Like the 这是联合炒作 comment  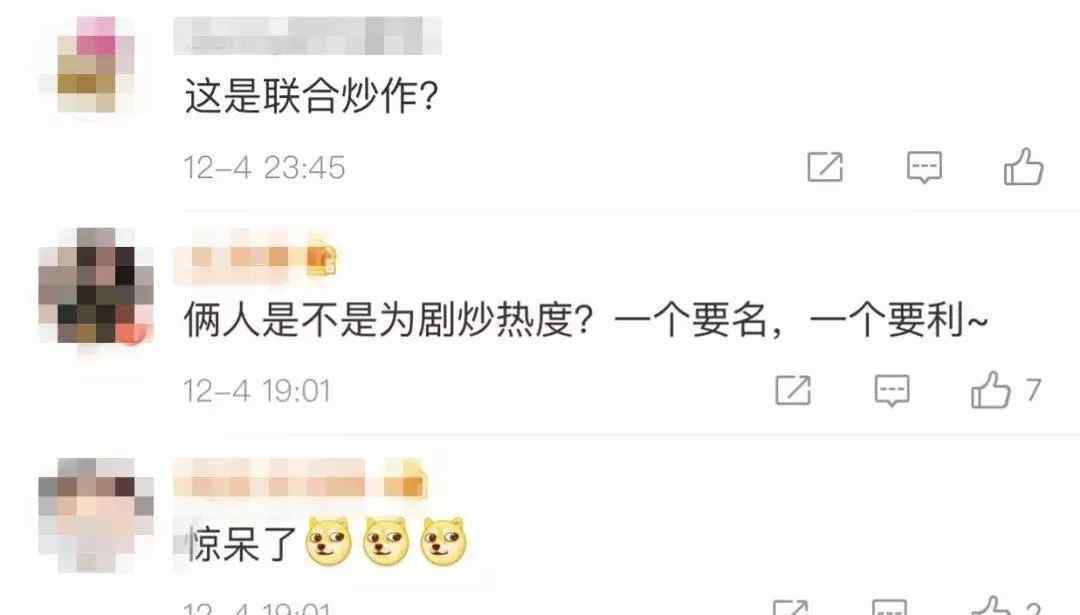click(x=1024, y=166)
